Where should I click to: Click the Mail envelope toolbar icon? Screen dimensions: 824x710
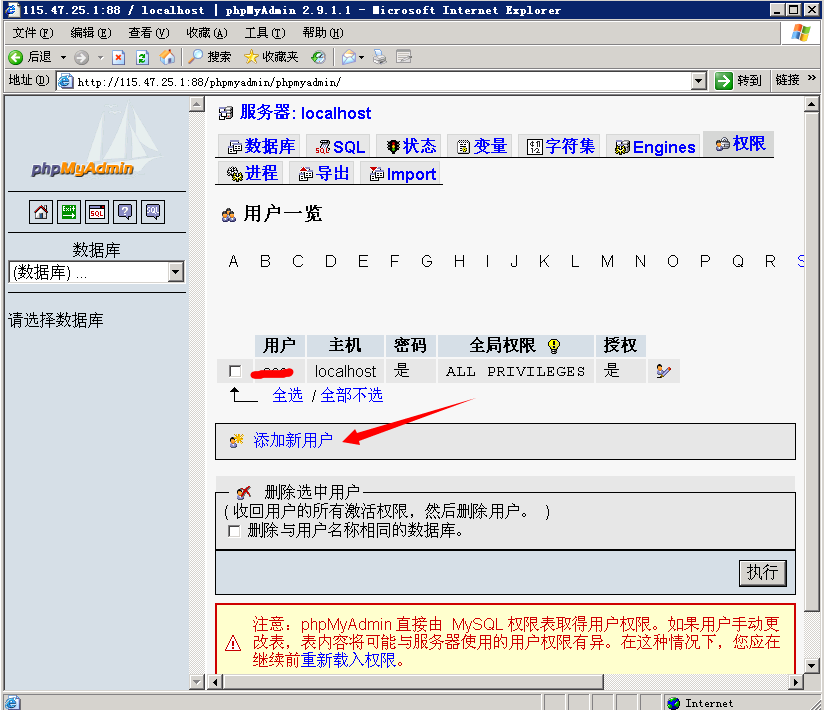click(x=349, y=57)
